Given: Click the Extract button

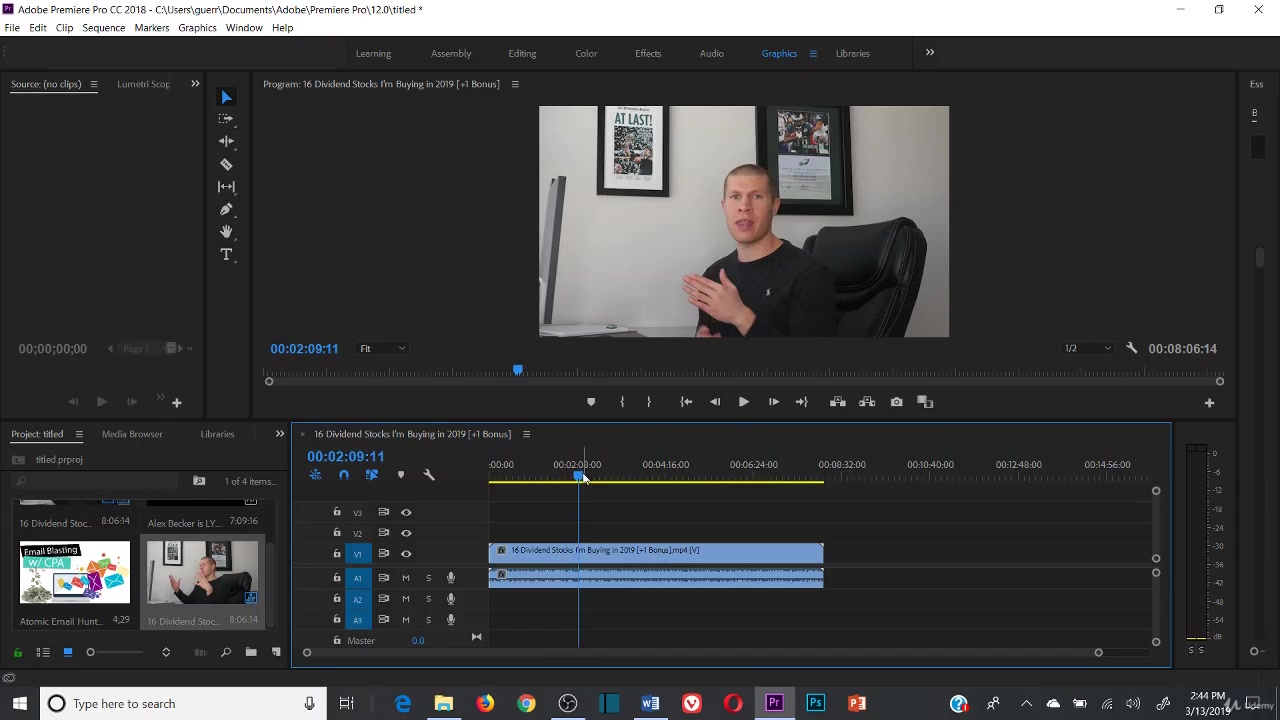Looking at the screenshot, I should [867, 402].
